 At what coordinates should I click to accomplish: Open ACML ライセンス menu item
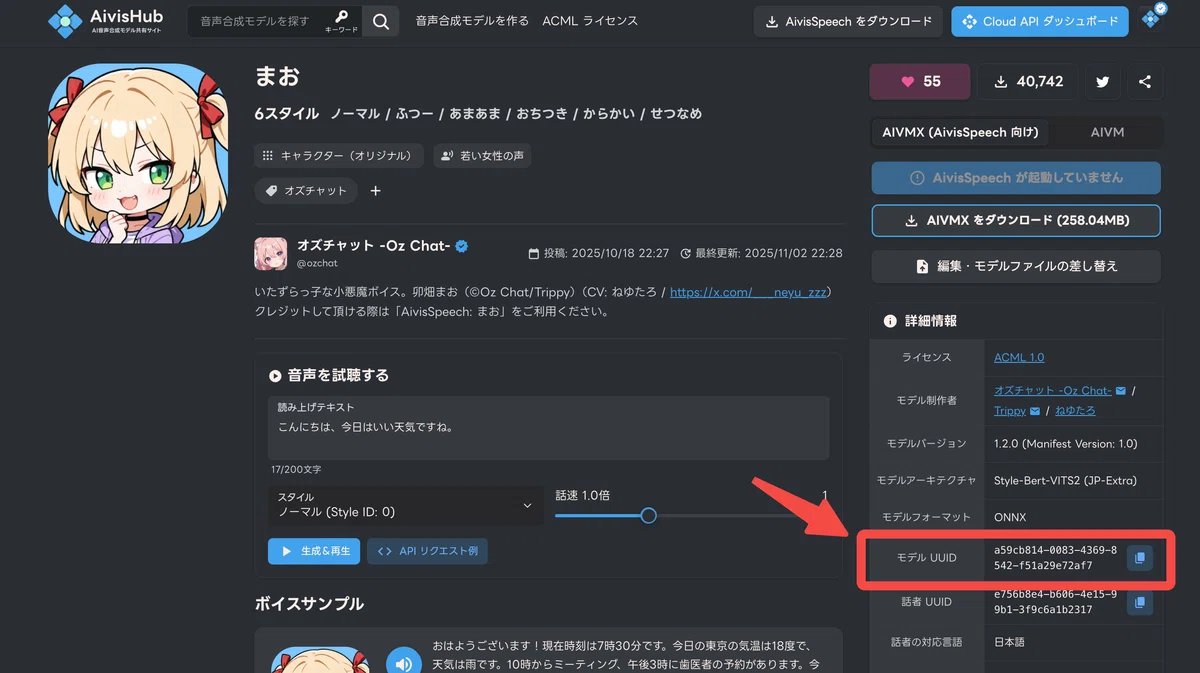tap(590, 21)
